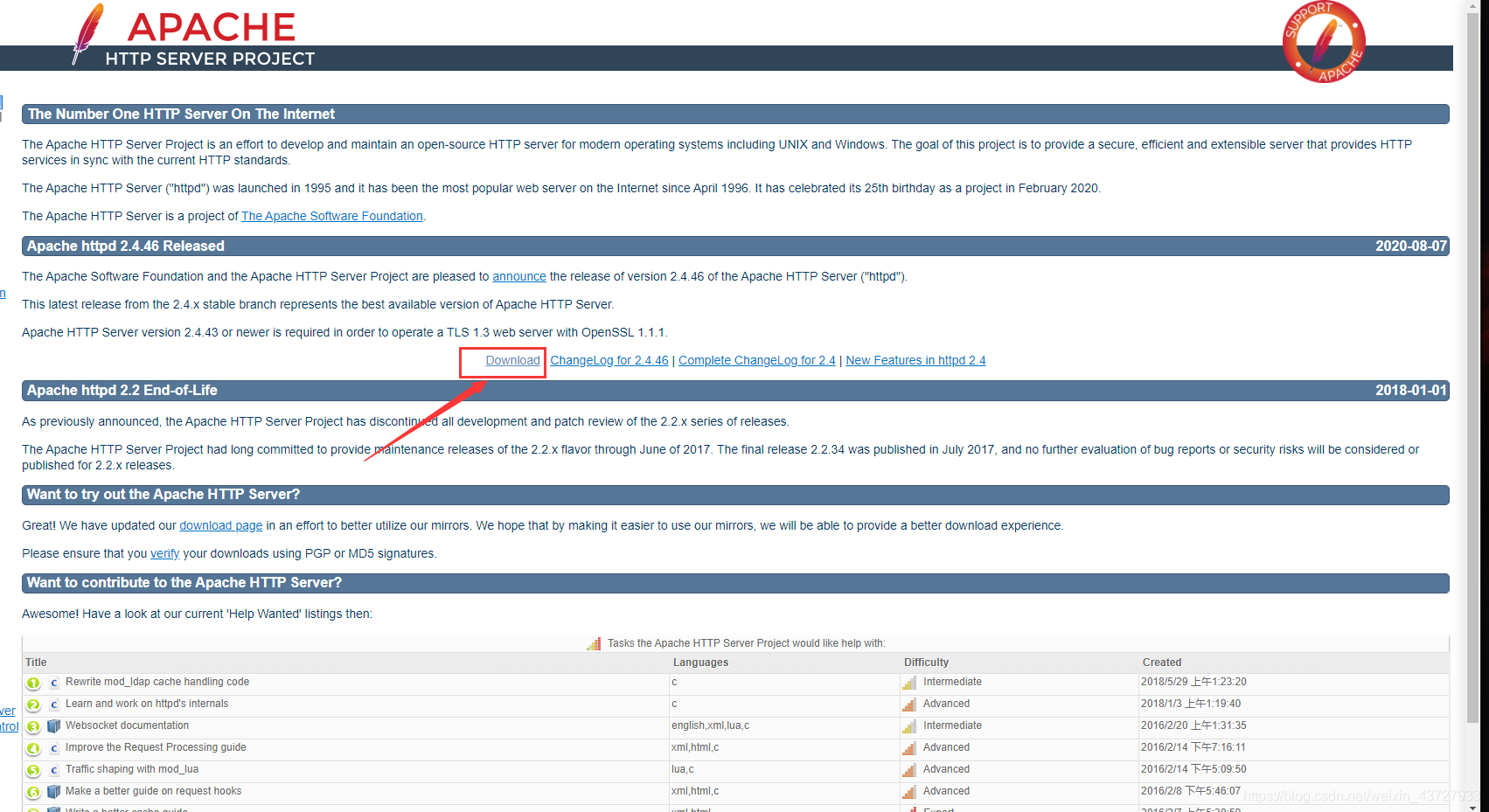Click difficulty icon for 2016/2/20 Intermediate row
Image resolution: width=1489 pixels, height=812 pixels.
point(909,726)
